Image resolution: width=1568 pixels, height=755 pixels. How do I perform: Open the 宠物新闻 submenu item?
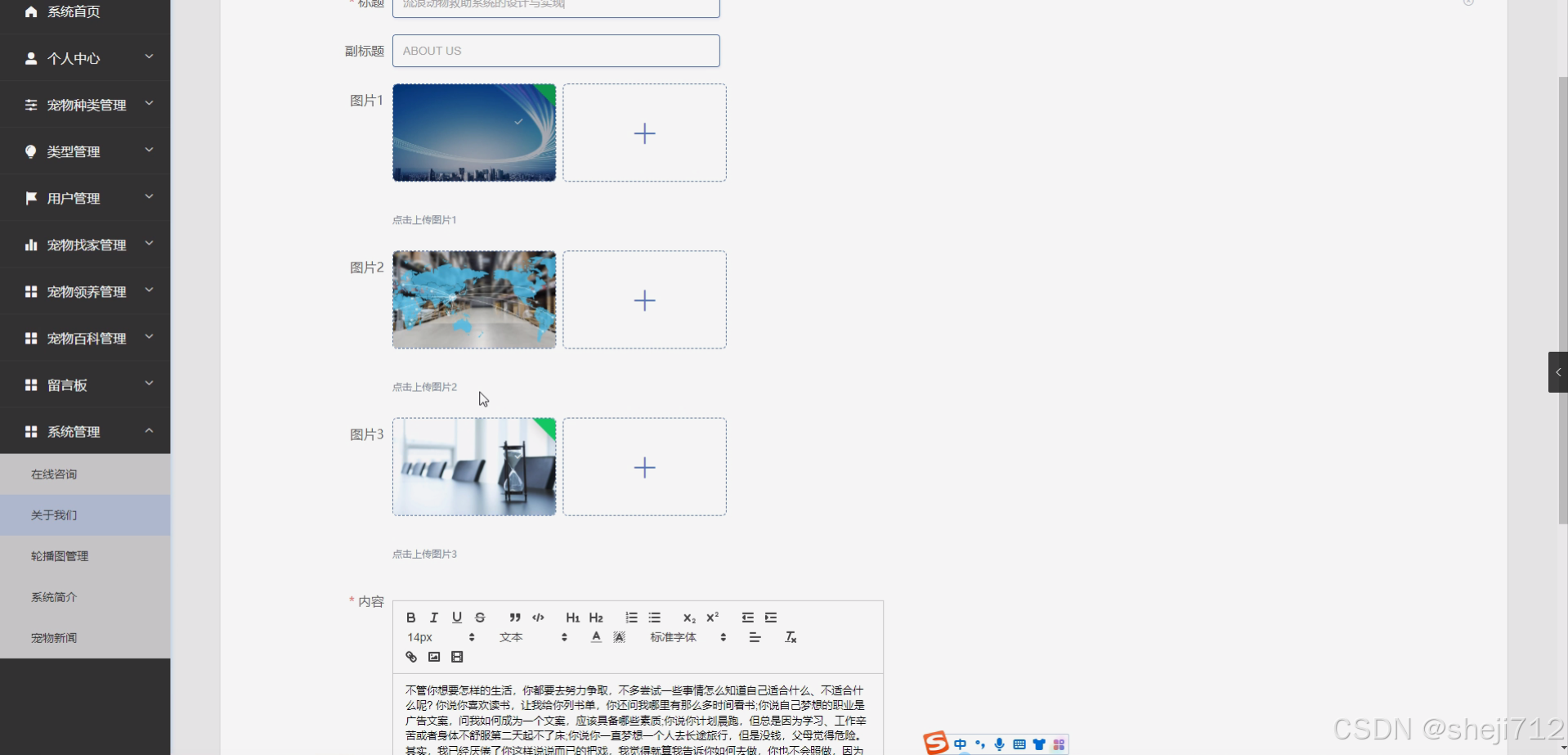(85, 638)
